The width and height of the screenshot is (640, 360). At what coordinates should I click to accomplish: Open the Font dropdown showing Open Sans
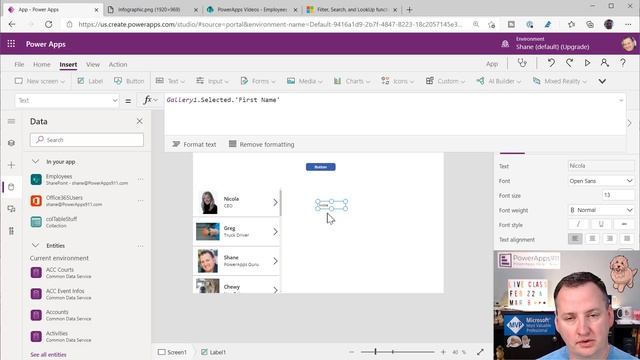click(x=601, y=181)
